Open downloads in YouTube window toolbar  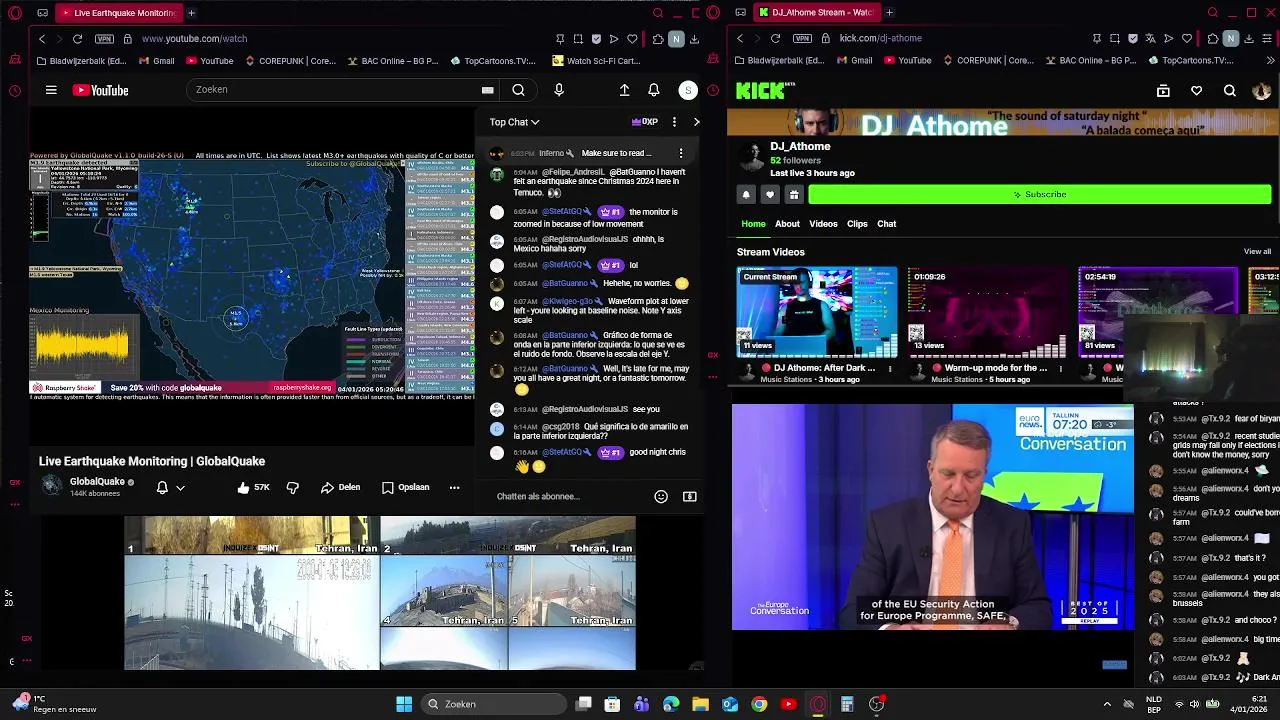tap(694, 38)
